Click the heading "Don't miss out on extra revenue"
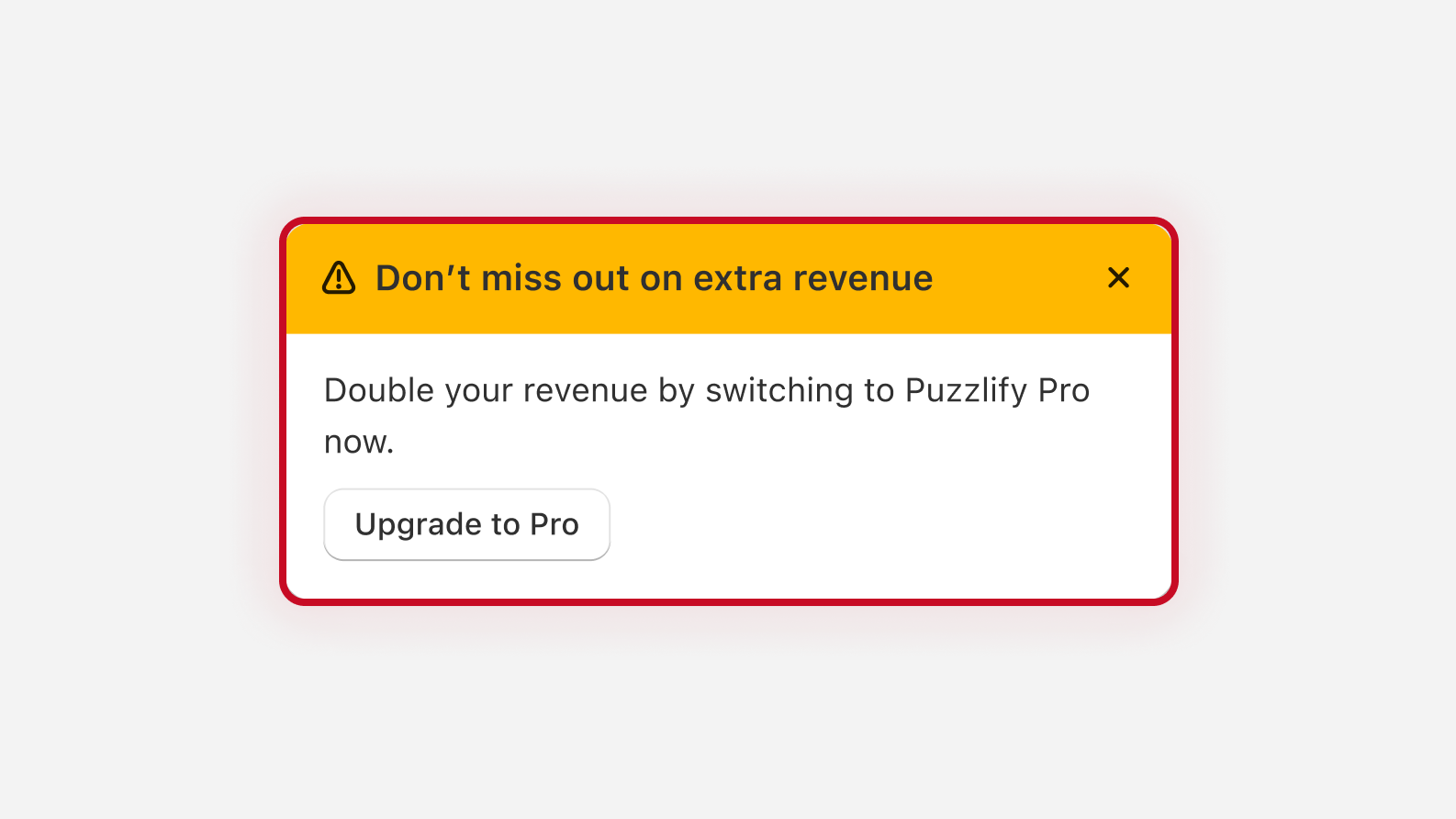 click(654, 278)
